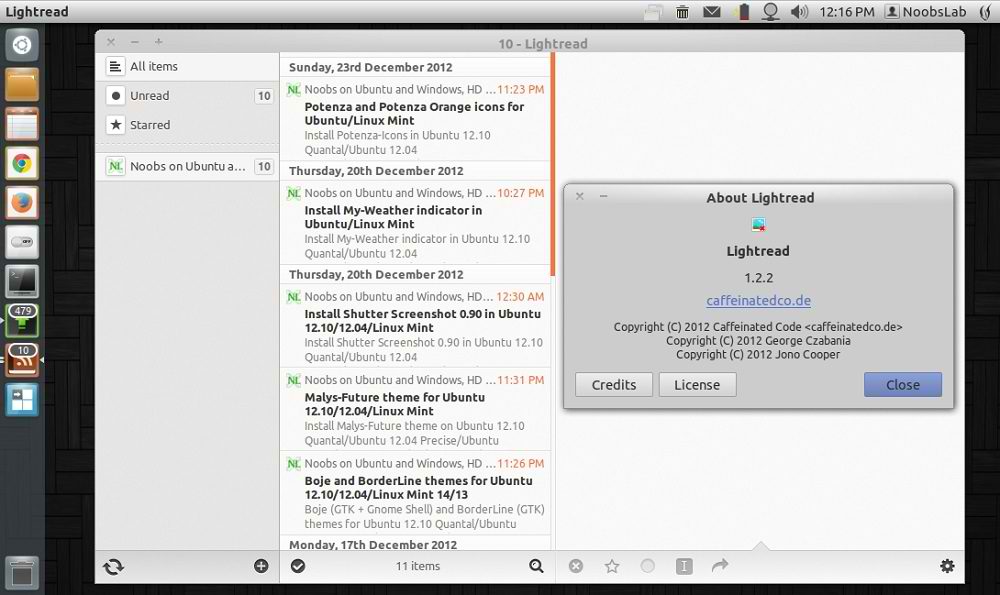Open the License information
The height and width of the screenshot is (595, 1000).
pyautogui.click(x=697, y=384)
